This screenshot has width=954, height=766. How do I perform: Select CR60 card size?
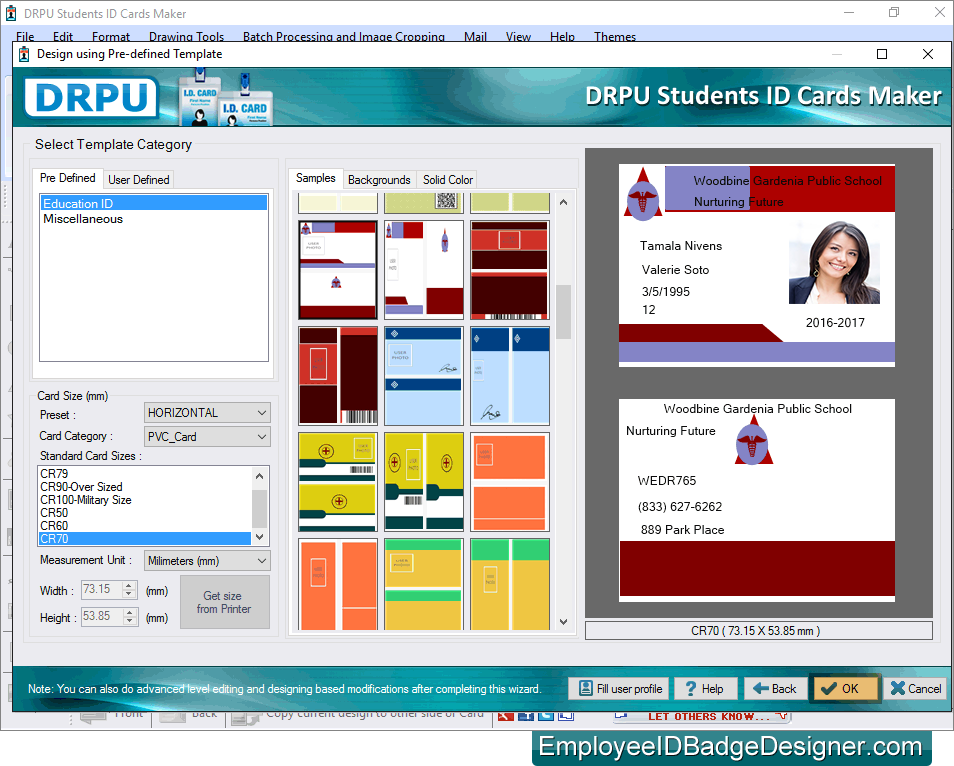point(145,526)
